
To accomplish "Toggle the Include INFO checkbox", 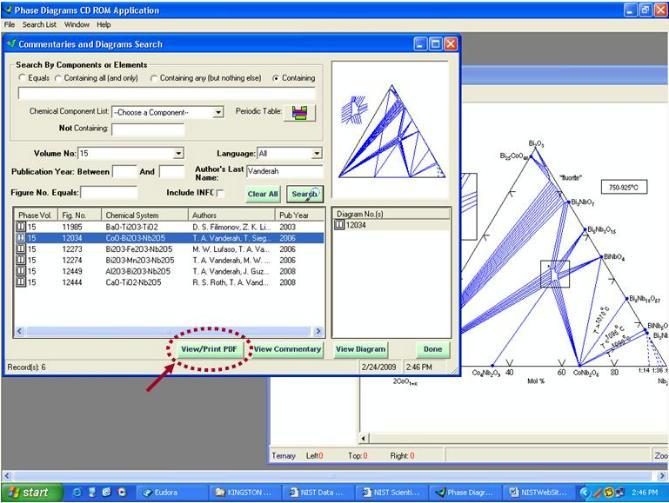I will point(220,193).
